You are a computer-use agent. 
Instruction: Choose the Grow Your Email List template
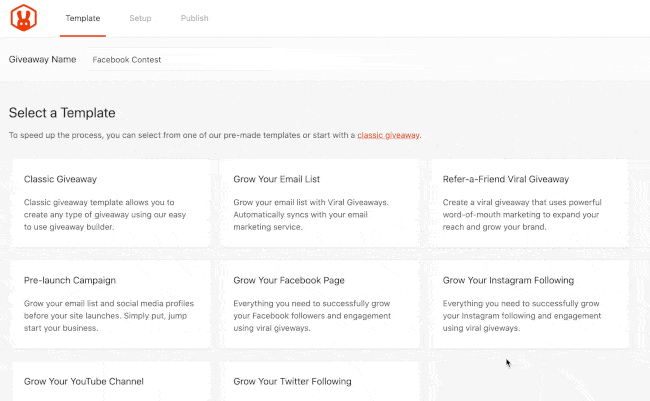click(x=320, y=203)
